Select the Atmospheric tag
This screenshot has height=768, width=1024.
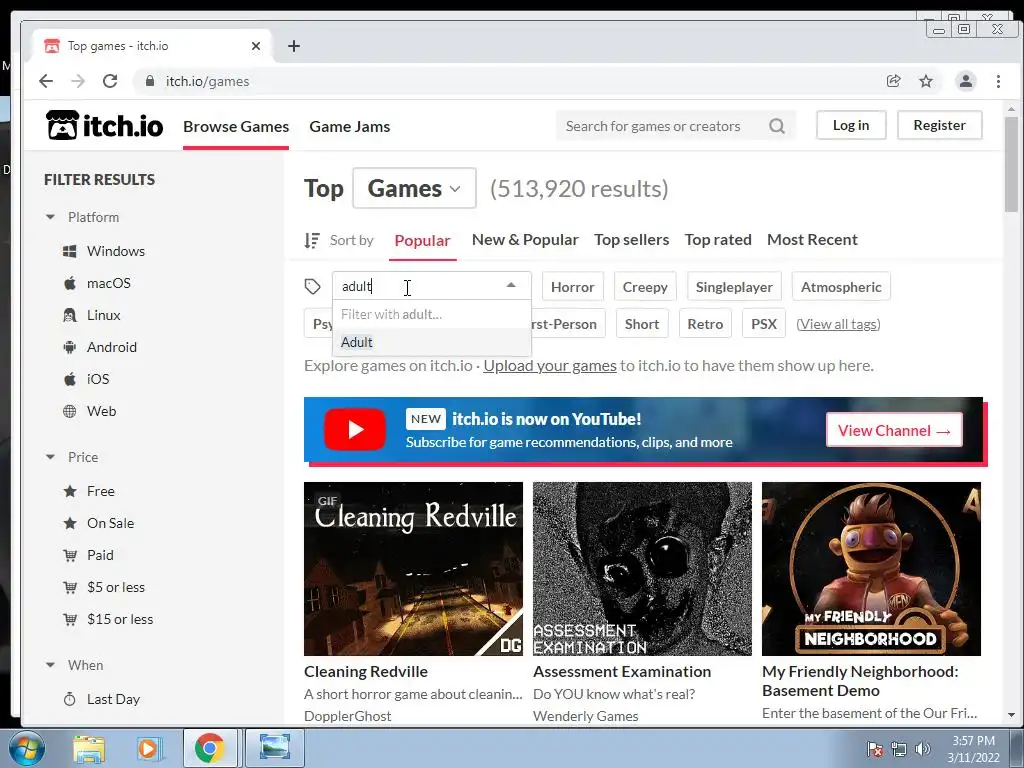coord(841,287)
